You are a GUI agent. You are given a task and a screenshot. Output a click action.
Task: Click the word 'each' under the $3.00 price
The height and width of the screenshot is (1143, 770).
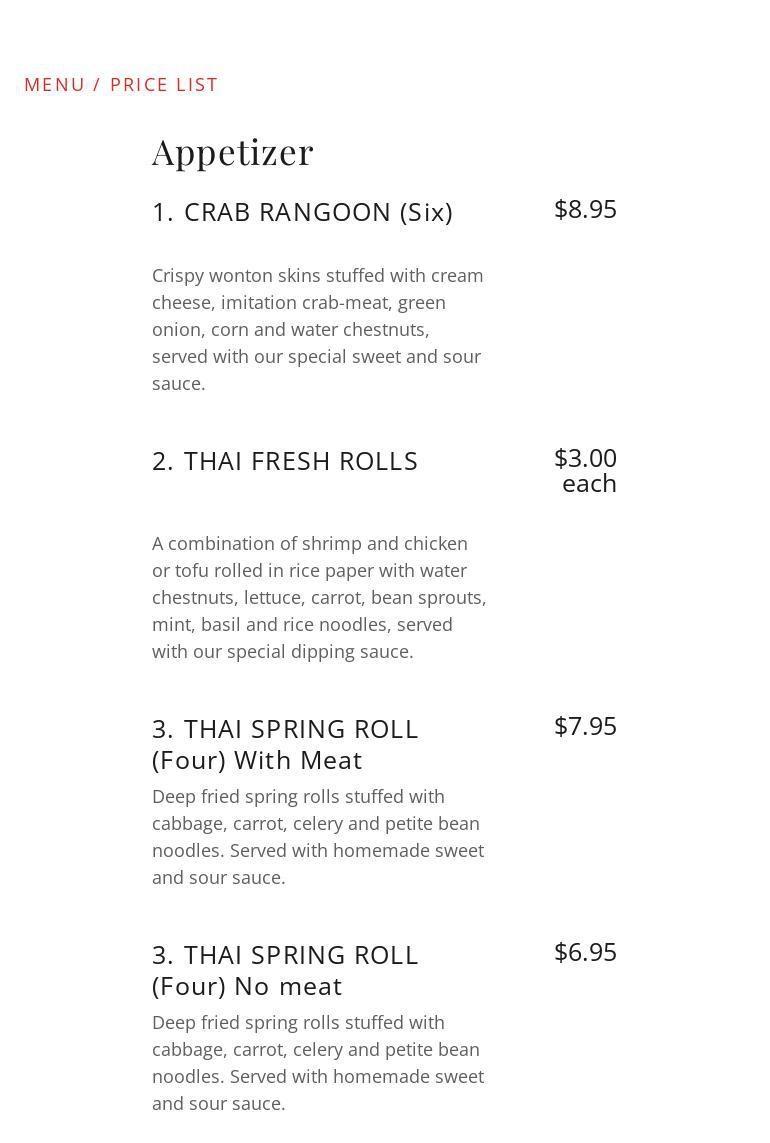point(589,483)
